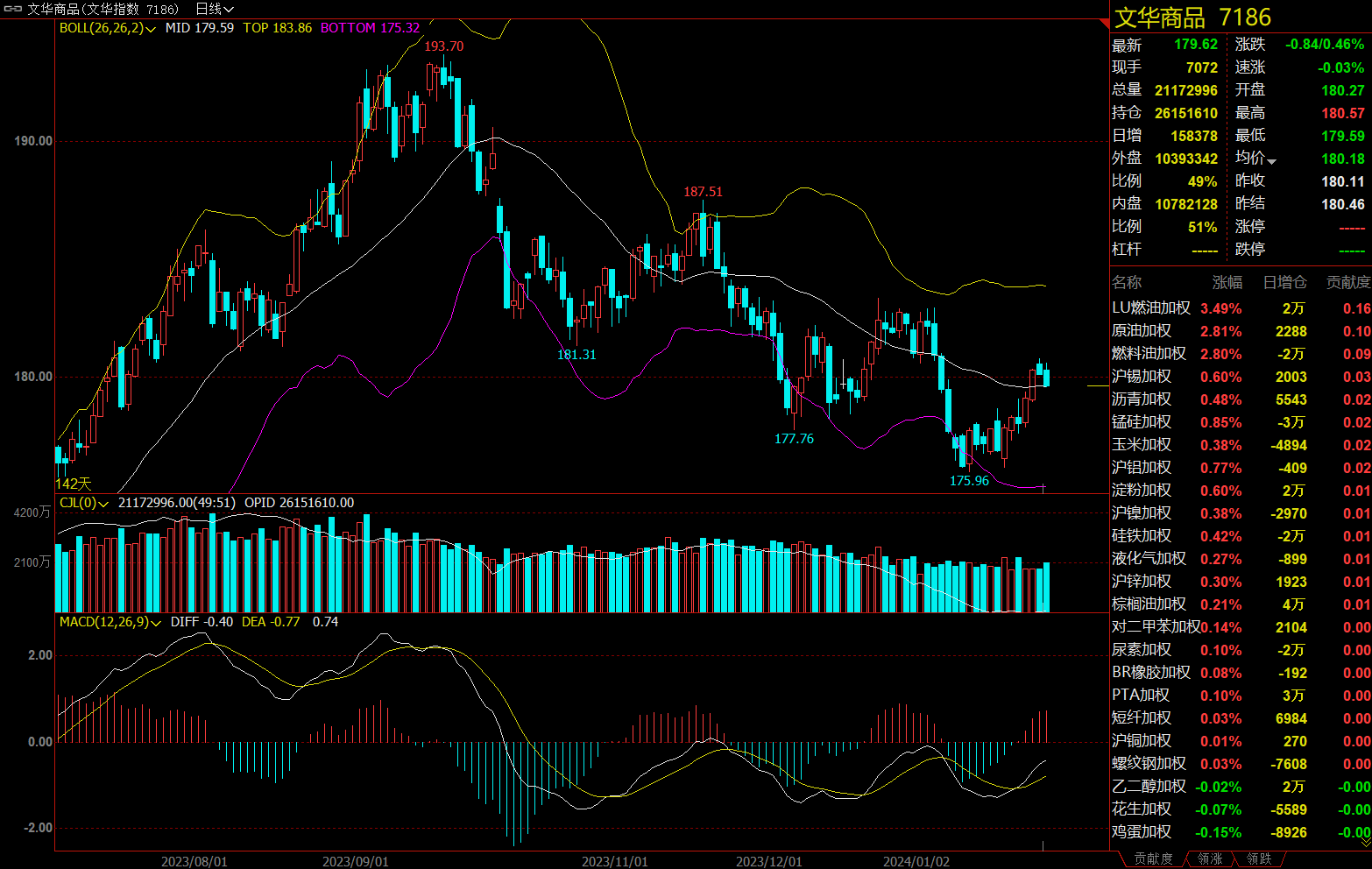Select the 锰硅加权 row
The image size is (1372, 869).
coord(1241,422)
